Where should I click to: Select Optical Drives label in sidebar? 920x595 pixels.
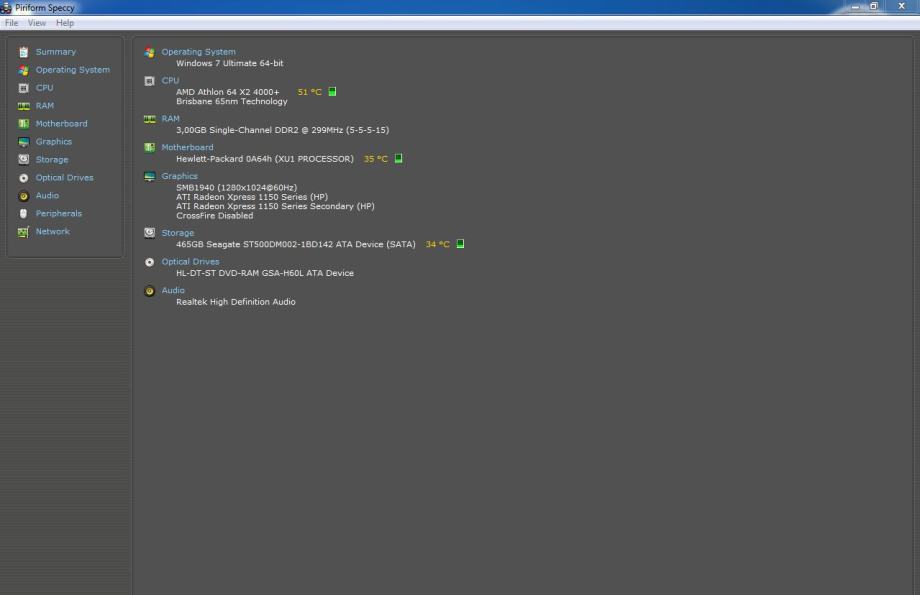coord(65,177)
